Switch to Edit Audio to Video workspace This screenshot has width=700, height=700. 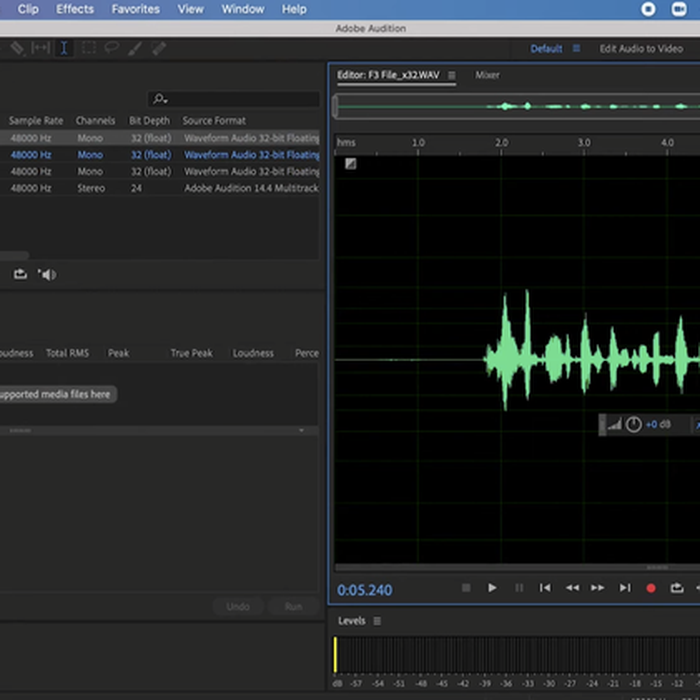(640, 48)
